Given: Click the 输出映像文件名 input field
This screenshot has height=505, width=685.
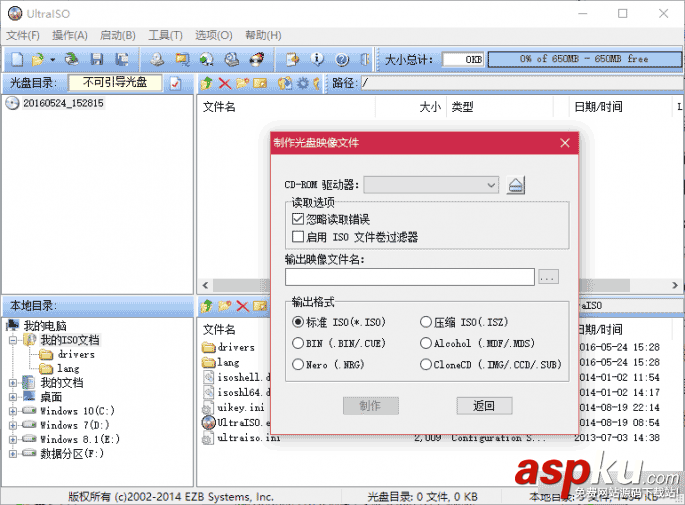Looking at the screenshot, I should click(410, 277).
